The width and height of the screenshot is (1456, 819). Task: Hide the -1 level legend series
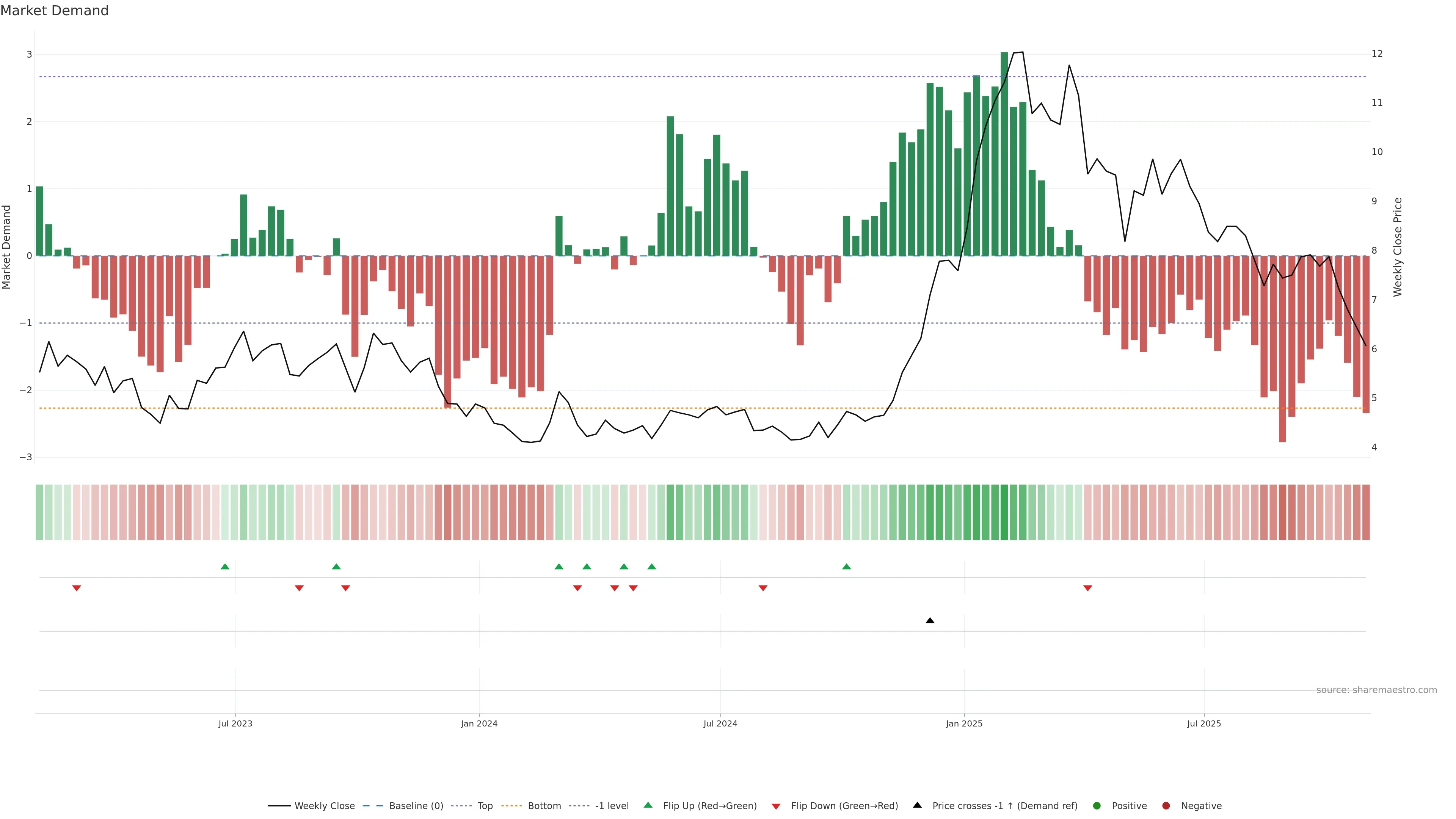[x=612, y=806]
